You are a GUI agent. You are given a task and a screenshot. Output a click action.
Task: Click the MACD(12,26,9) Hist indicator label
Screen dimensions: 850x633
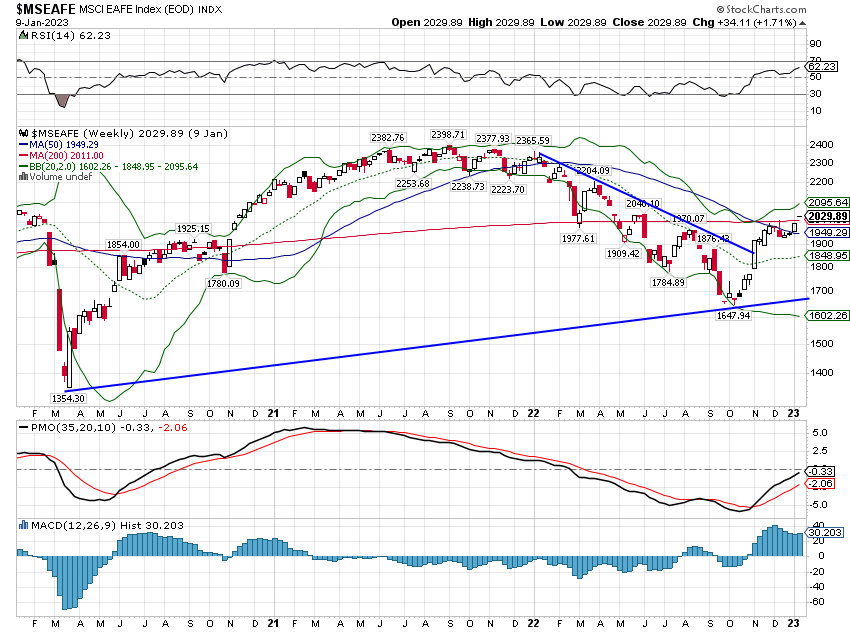(86, 525)
